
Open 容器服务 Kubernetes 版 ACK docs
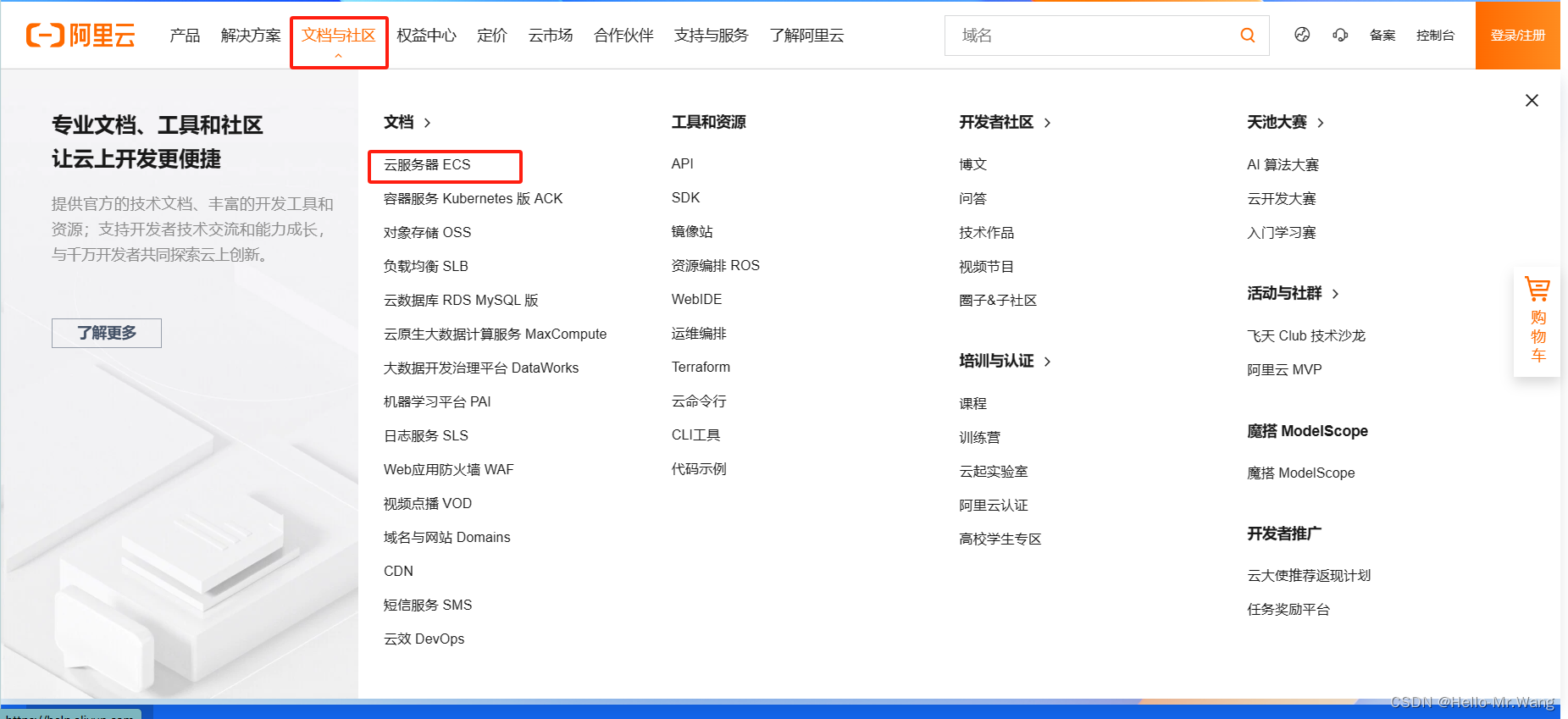coord(473,198)
